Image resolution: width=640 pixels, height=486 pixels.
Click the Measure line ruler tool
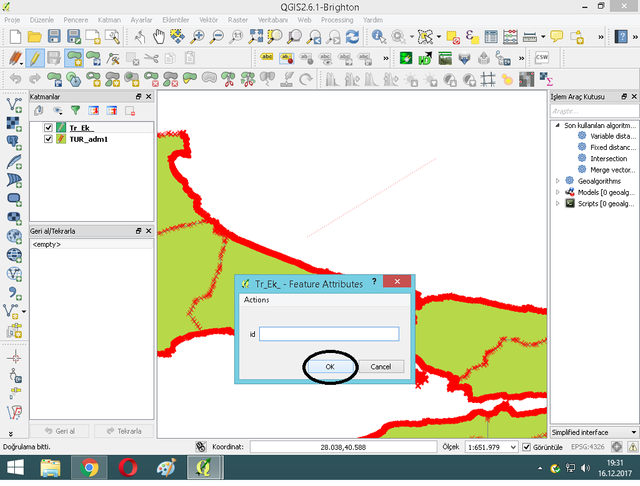click(x=530, y=37)
